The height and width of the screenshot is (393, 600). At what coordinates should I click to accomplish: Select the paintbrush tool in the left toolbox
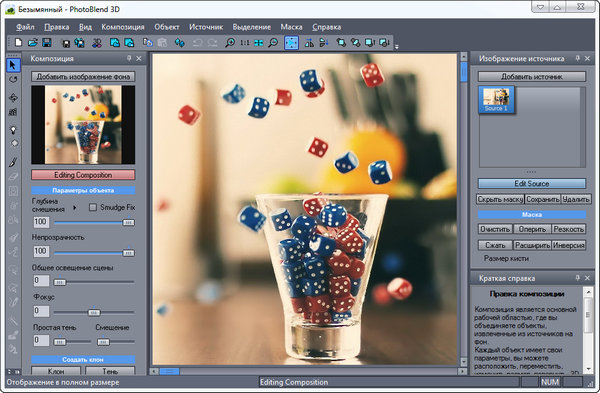click(x=13, y=162)
